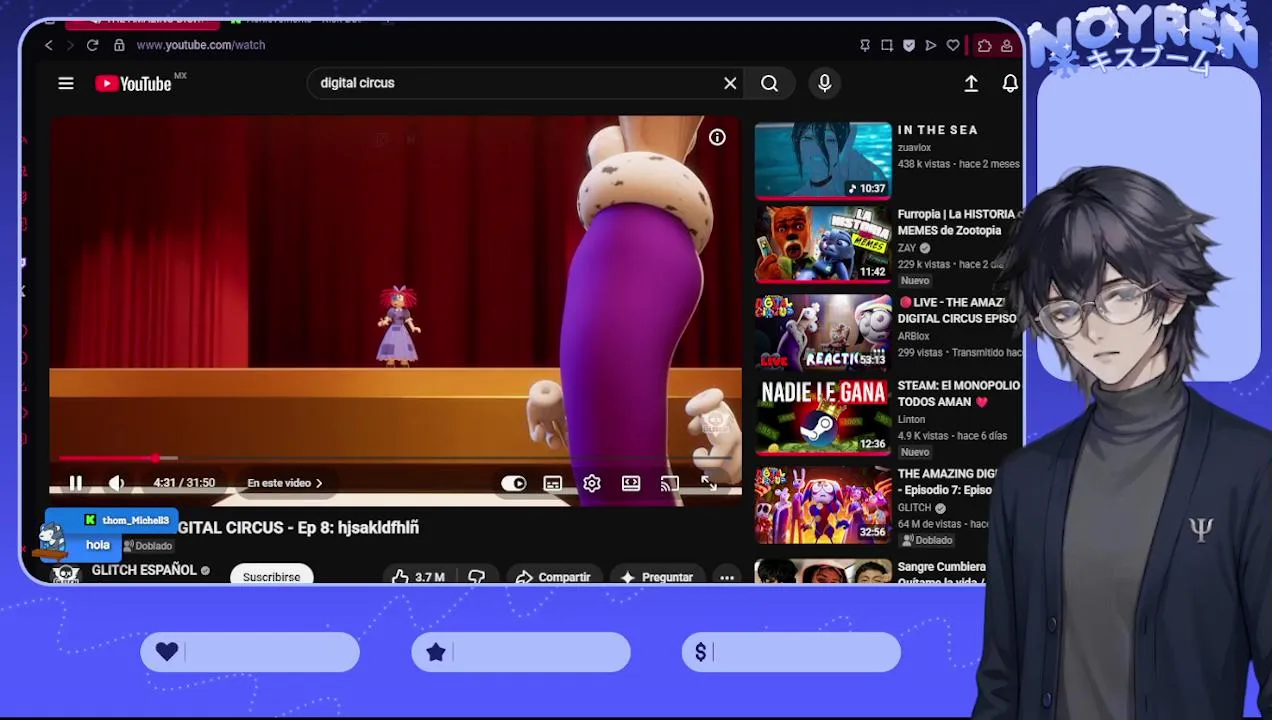Open the browser extensions puzzle icon
Image resolution: width=1272 pixels, height=720 pixels.
pos(985,45)
